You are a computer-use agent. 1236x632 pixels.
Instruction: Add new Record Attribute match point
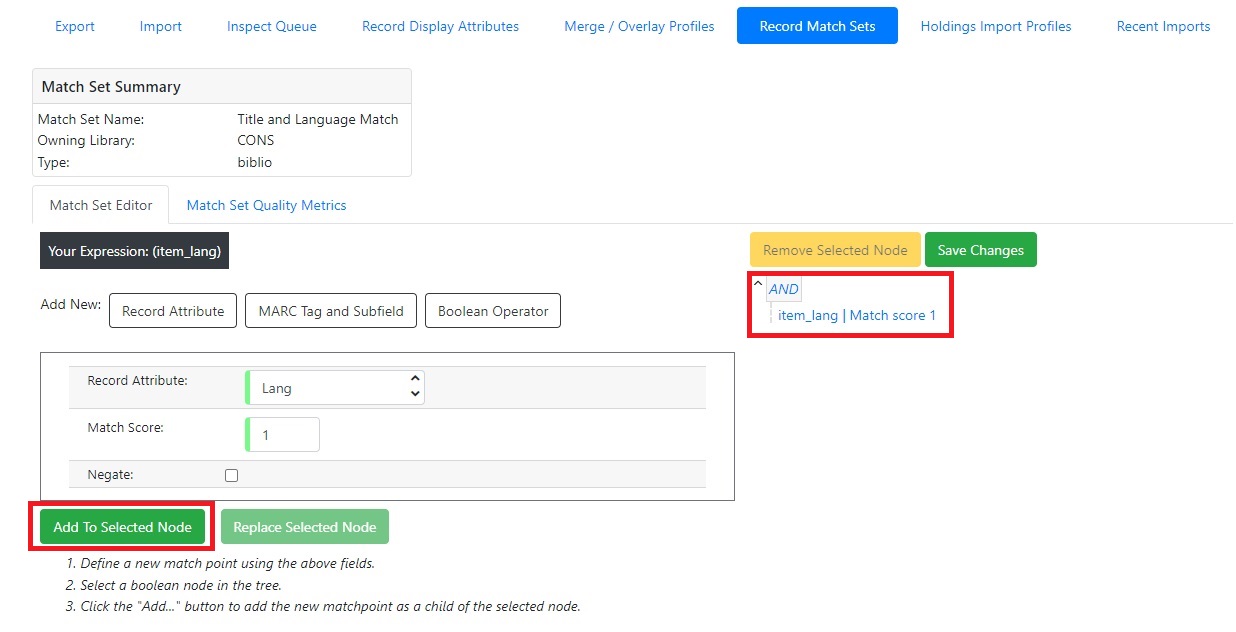click(173, 311)
